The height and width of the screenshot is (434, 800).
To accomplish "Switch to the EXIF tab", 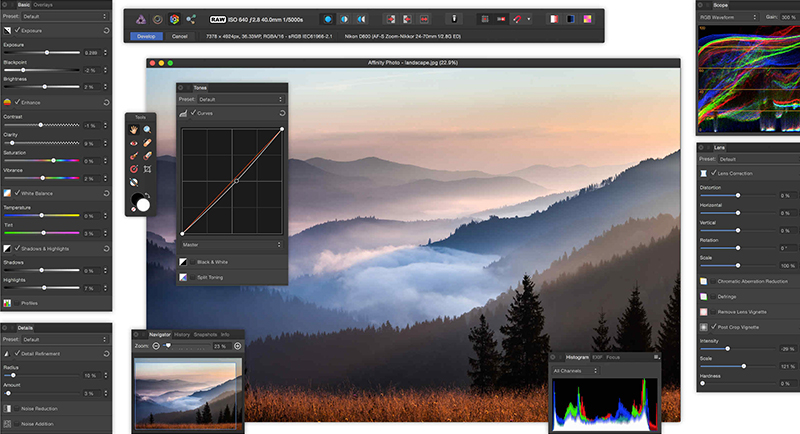I will tap(597, 357).
